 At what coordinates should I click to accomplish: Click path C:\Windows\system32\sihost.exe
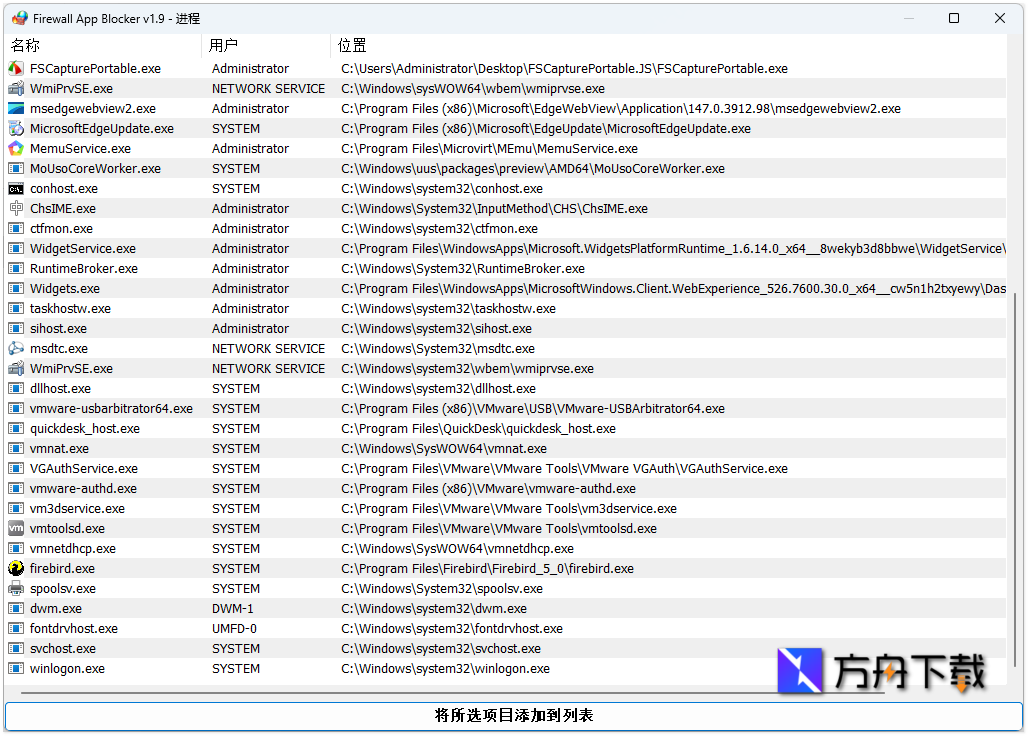[x=437, y=328]
